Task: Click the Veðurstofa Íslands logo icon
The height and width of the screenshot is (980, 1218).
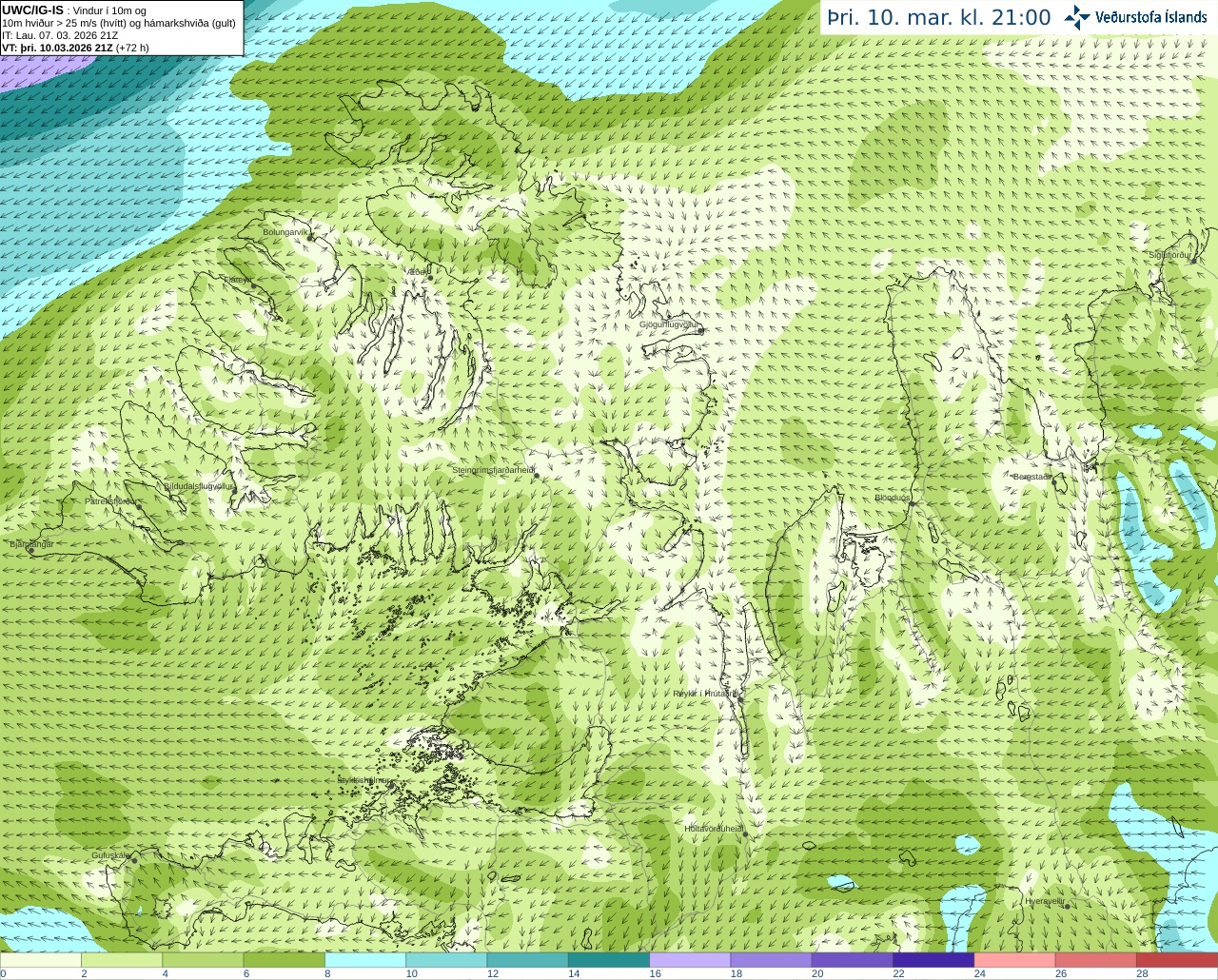Action: (x=1077, y=17)
